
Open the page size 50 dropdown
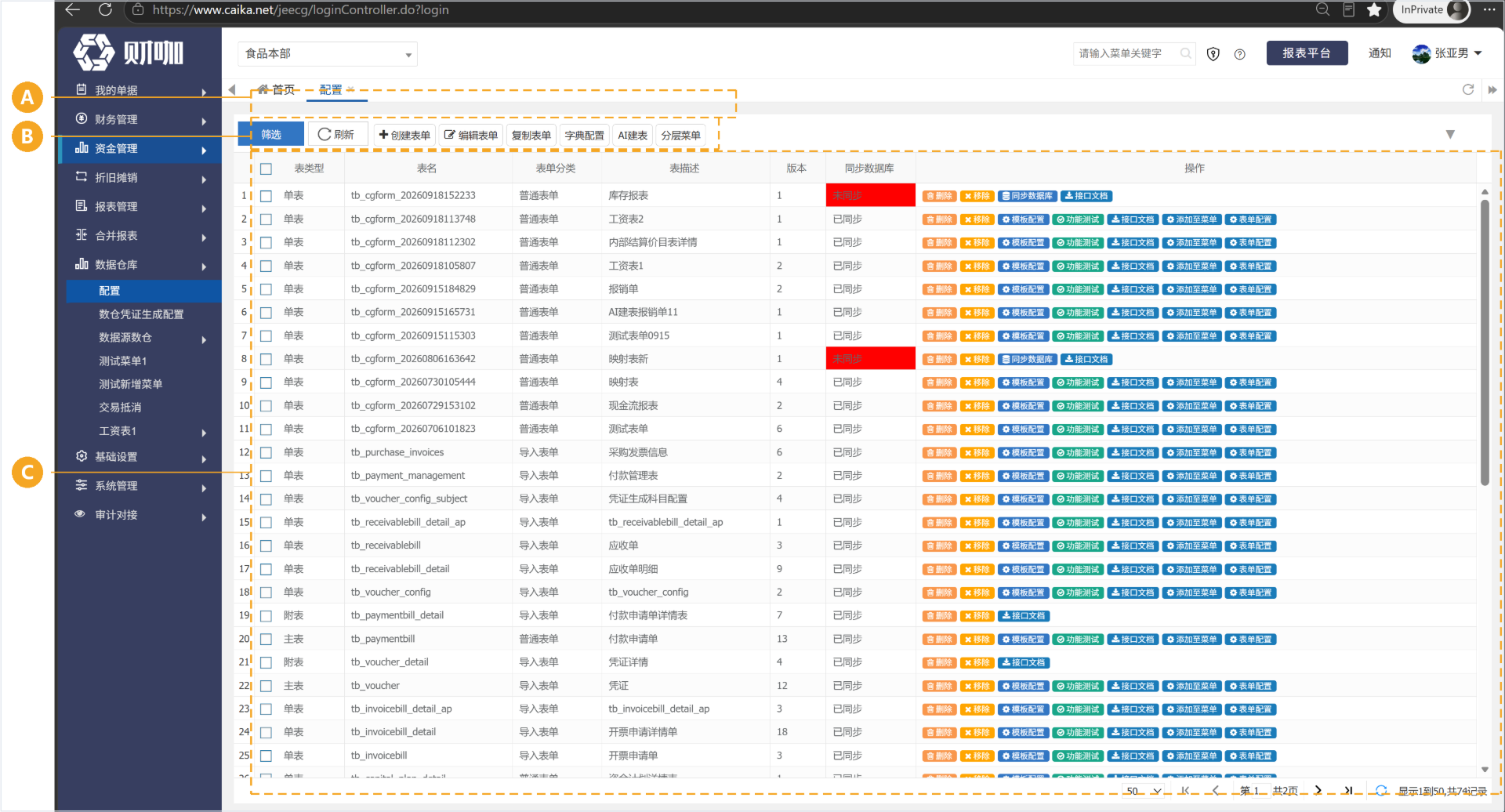1143,791
